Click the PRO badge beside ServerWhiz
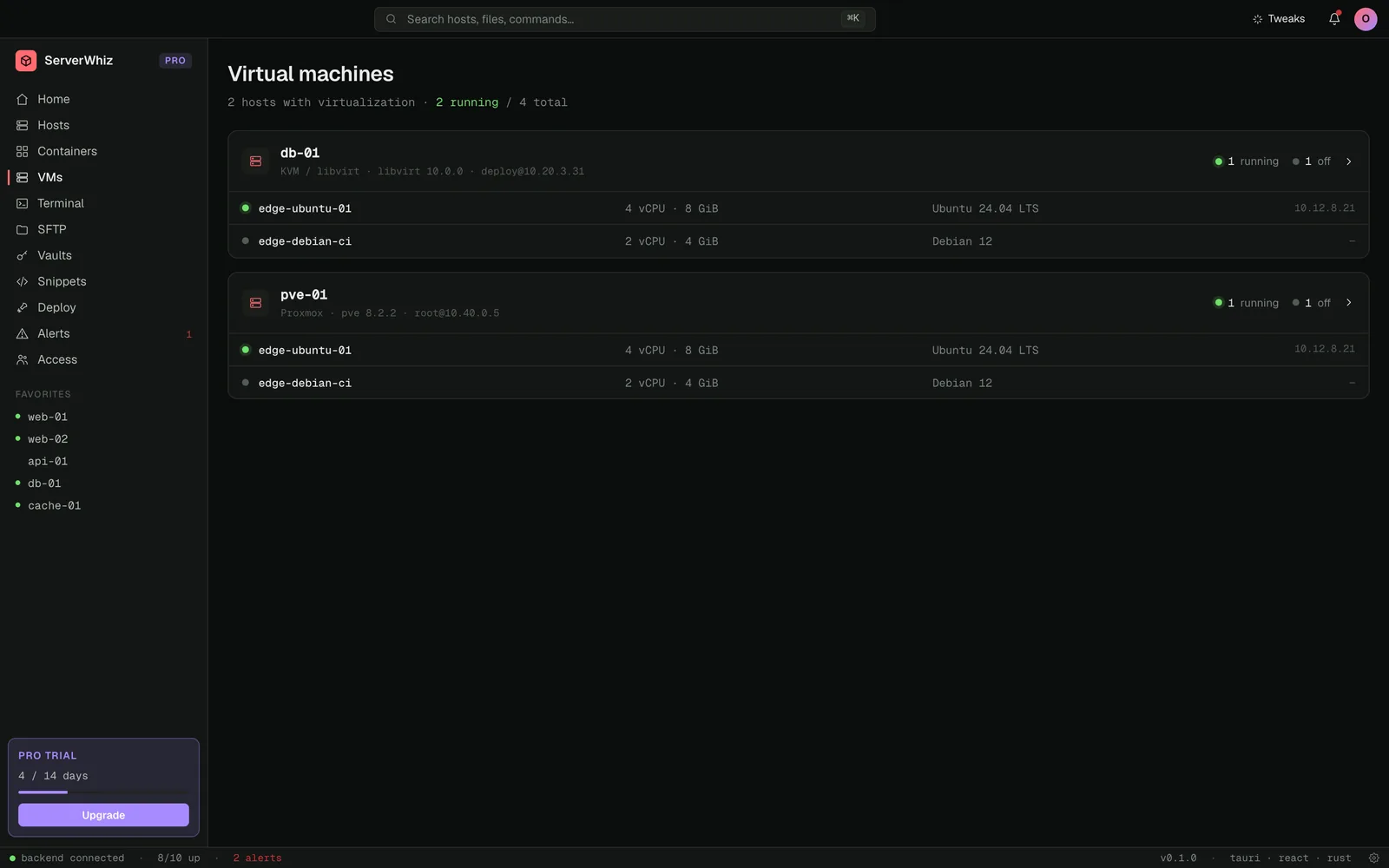The image size is (1389, 868). click(175, 61)
